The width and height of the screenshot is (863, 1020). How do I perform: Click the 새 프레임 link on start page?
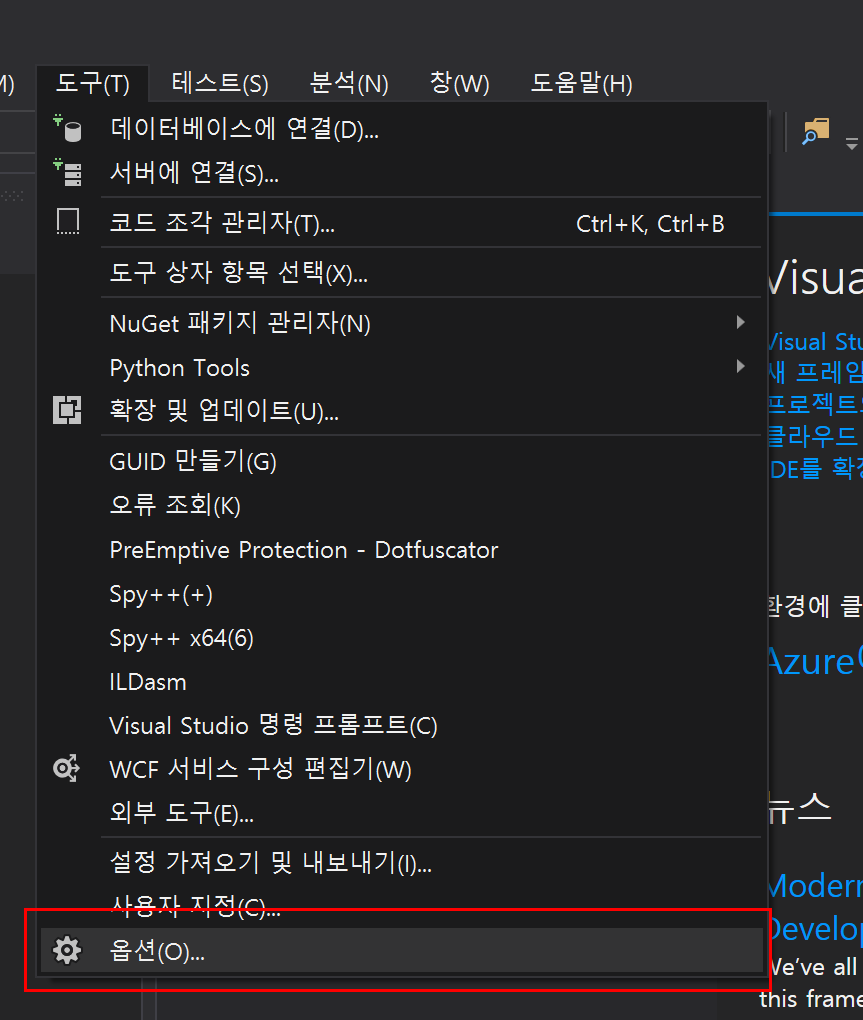point(814,373)
